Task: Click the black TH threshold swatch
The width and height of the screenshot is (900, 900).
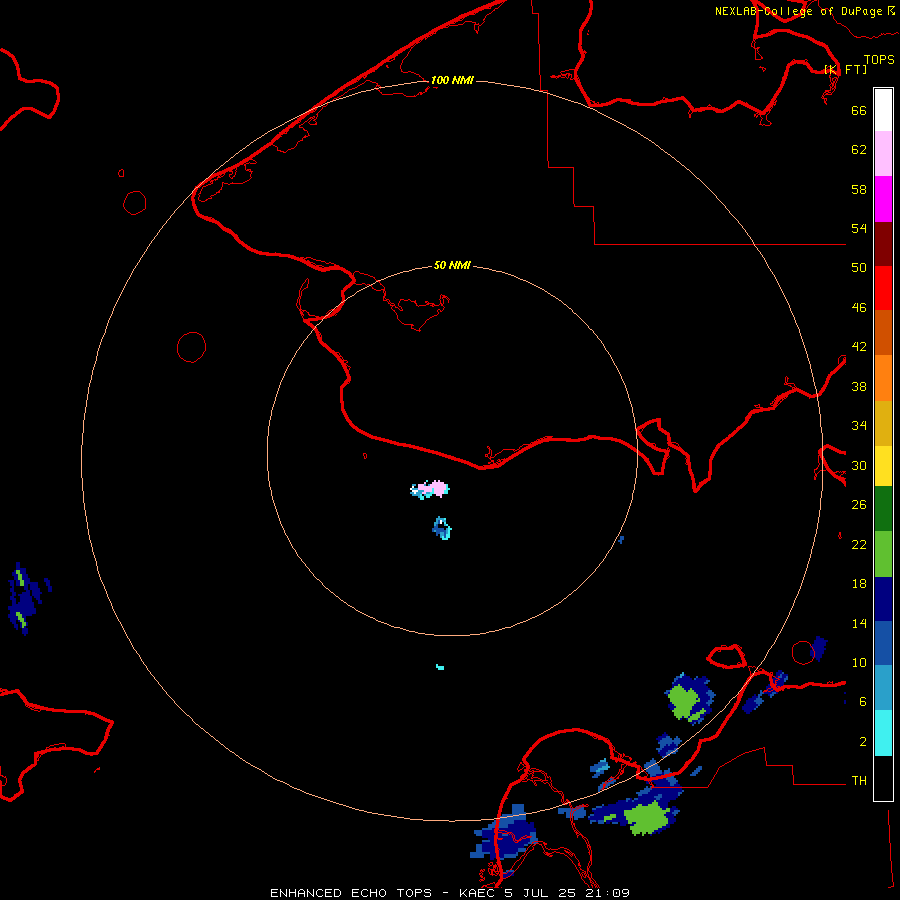Action: point(883,778)
